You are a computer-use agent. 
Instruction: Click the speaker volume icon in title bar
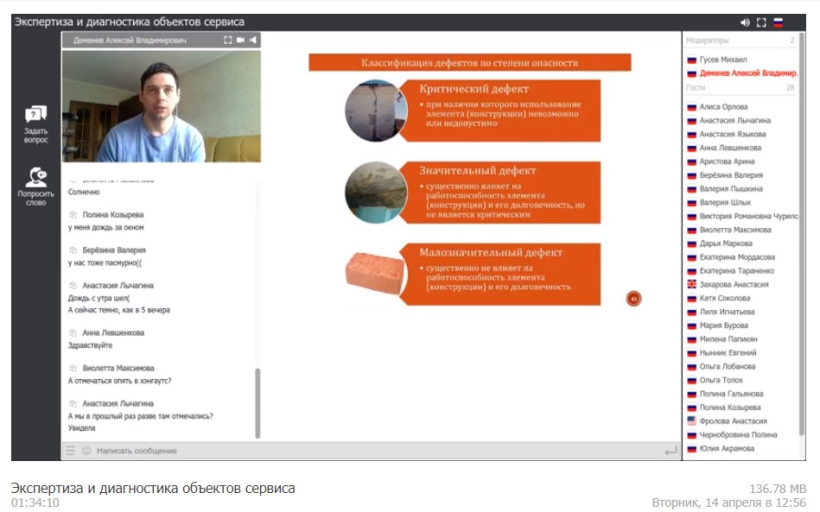[745, 22]
